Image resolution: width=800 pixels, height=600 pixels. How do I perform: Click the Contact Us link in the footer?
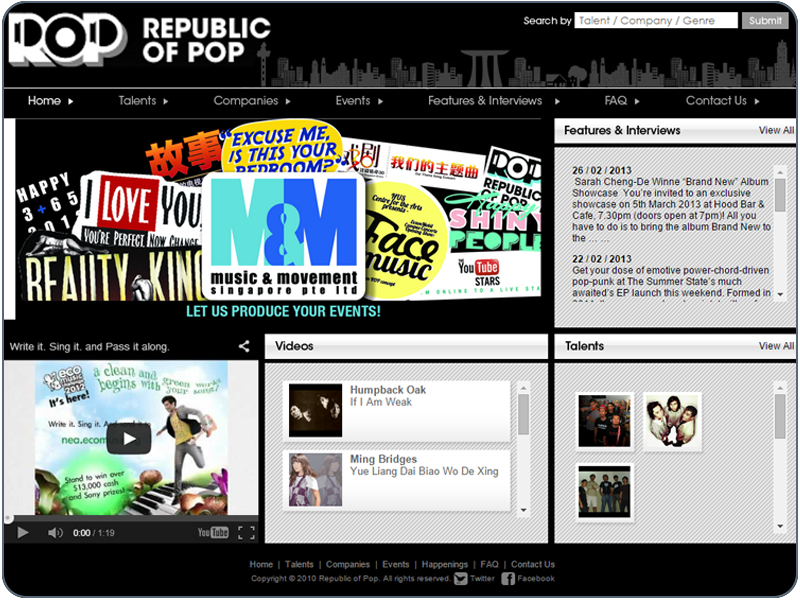(533, 564)
